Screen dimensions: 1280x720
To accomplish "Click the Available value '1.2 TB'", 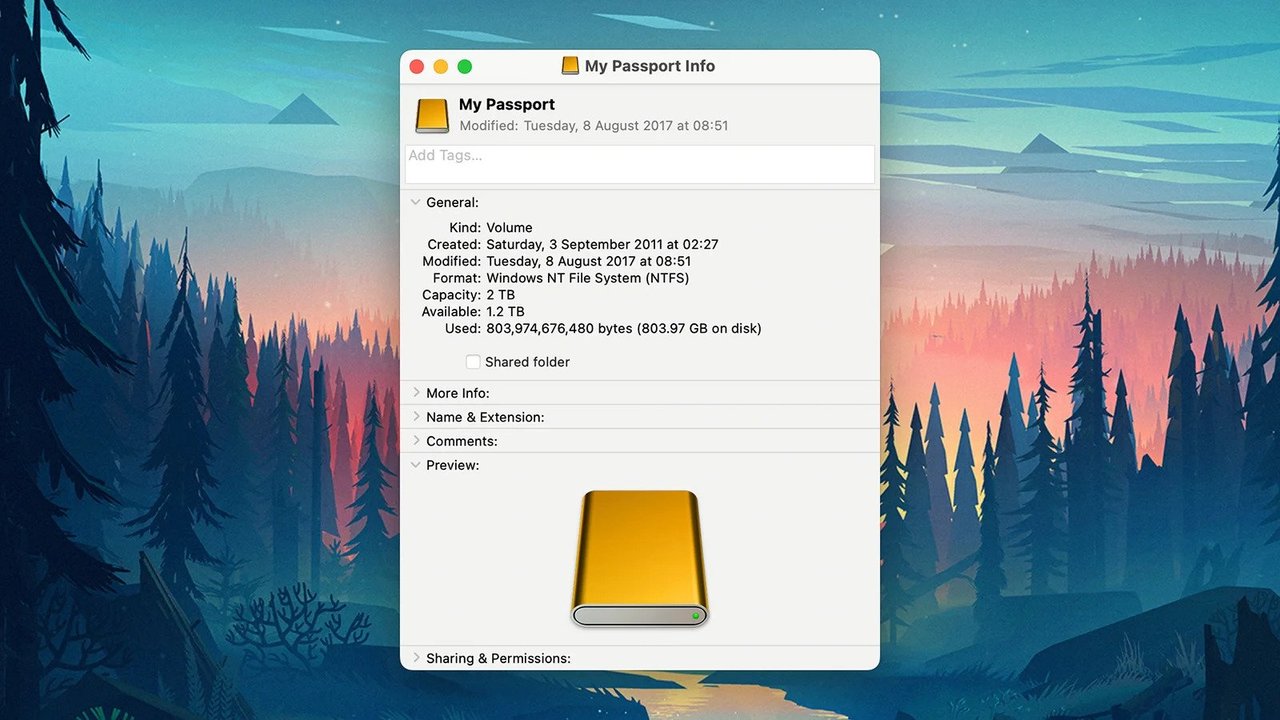I will 505,312.
